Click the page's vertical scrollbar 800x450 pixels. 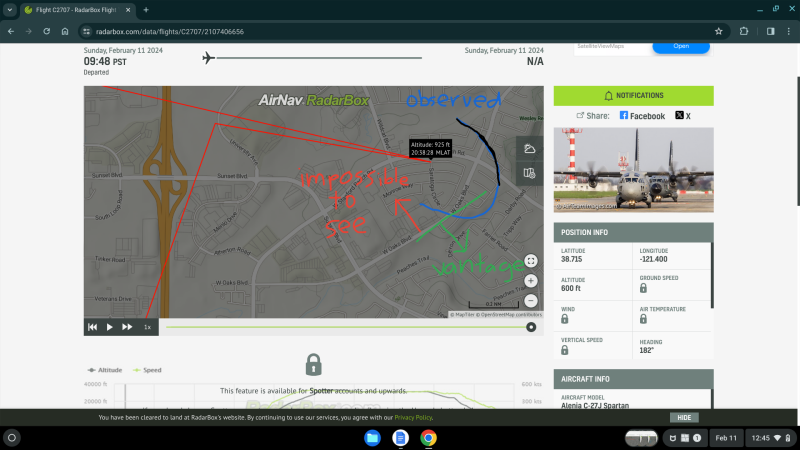tap(797, 141)
